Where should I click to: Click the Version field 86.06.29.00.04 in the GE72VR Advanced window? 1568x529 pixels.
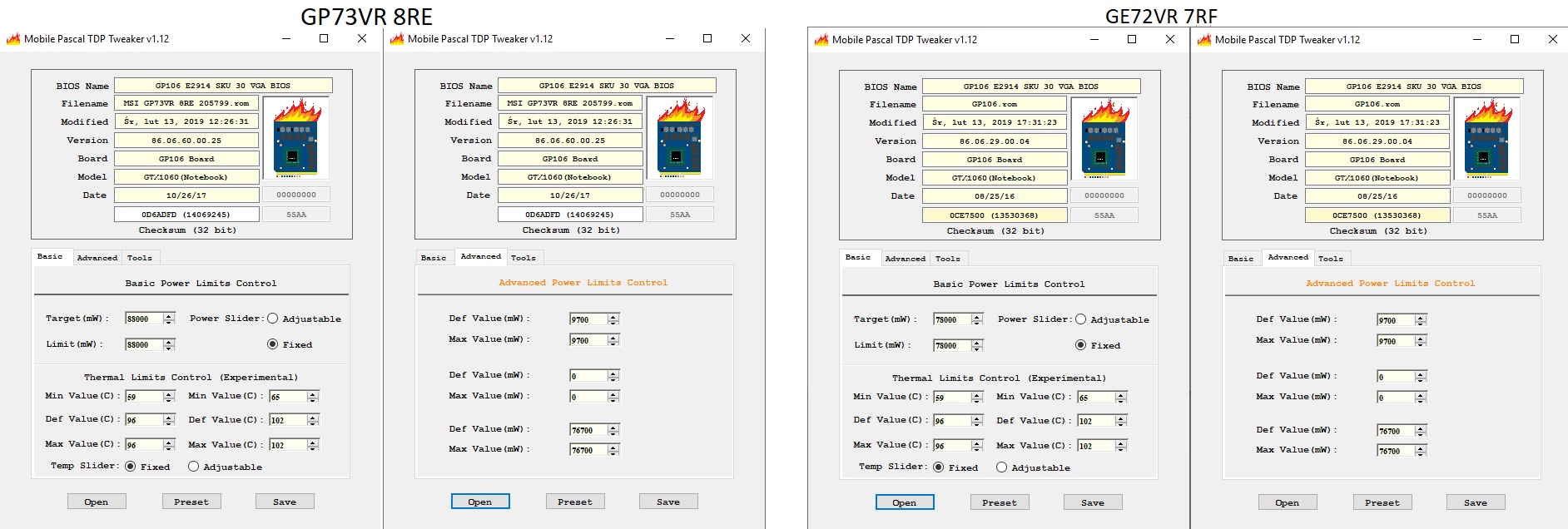pyautogui.click(x=1377, y=141)
